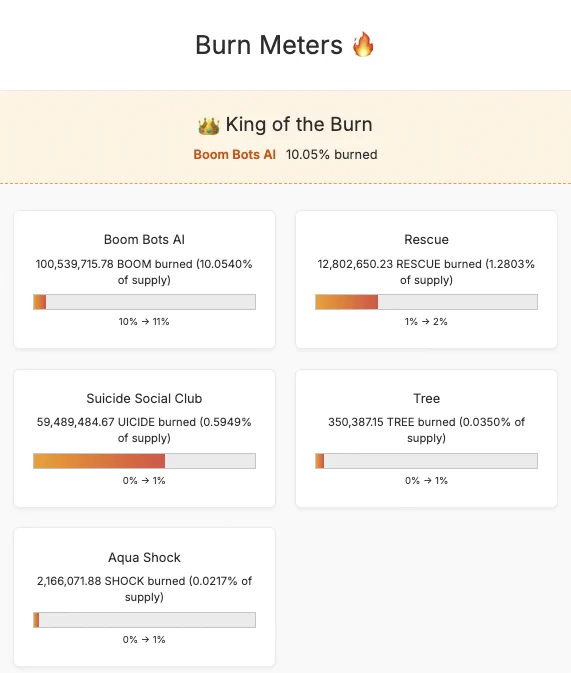Viewport: 571px width, 673px height.
Task: Click the 1% → 2% range label
Action: click(426, 321)
